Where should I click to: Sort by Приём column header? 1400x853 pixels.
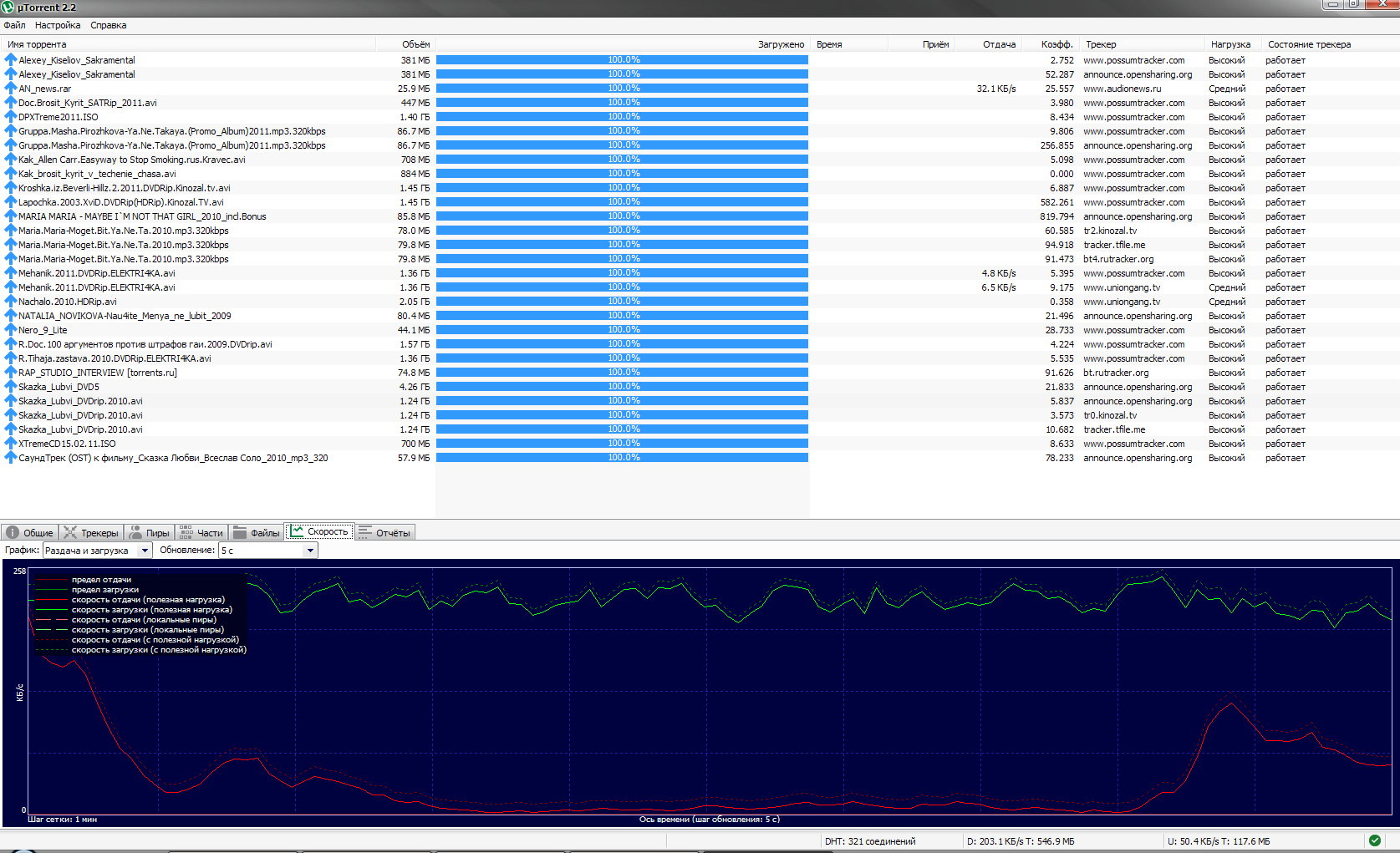pyautogui.click(x=920, y=44)
